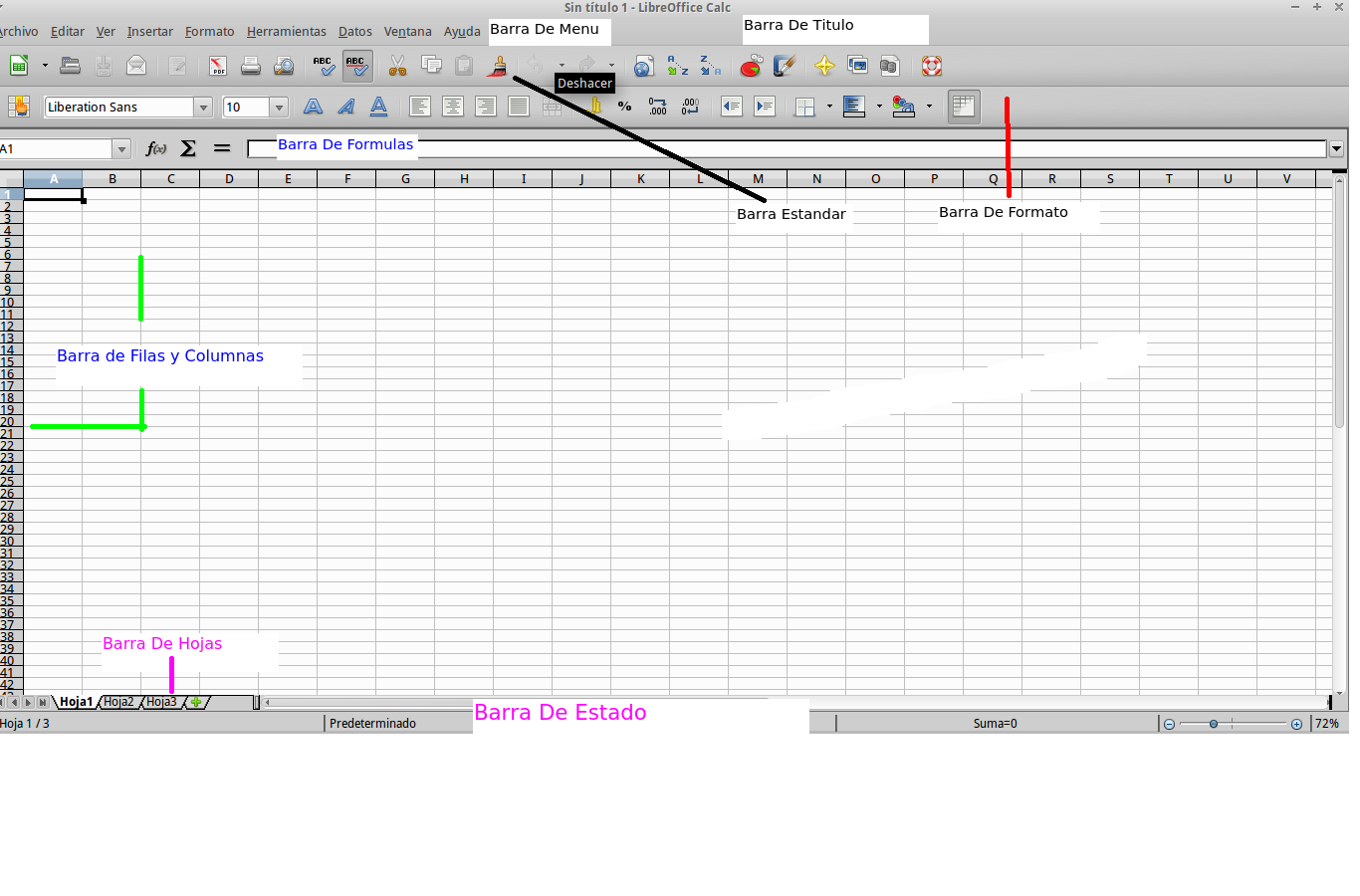
Task: Export the document directly as PDF
Action: 217,66
